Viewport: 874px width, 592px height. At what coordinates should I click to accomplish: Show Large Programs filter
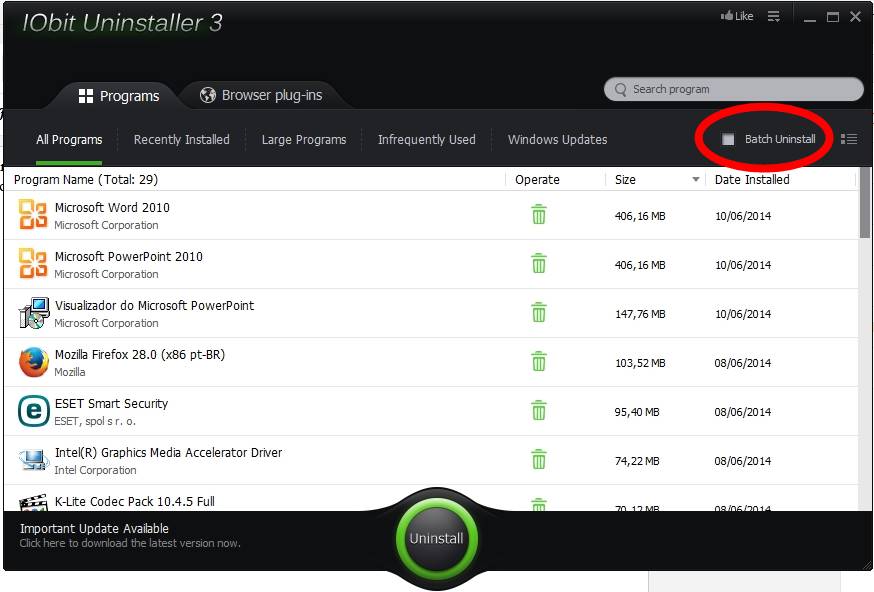click(x=304, y=139)
